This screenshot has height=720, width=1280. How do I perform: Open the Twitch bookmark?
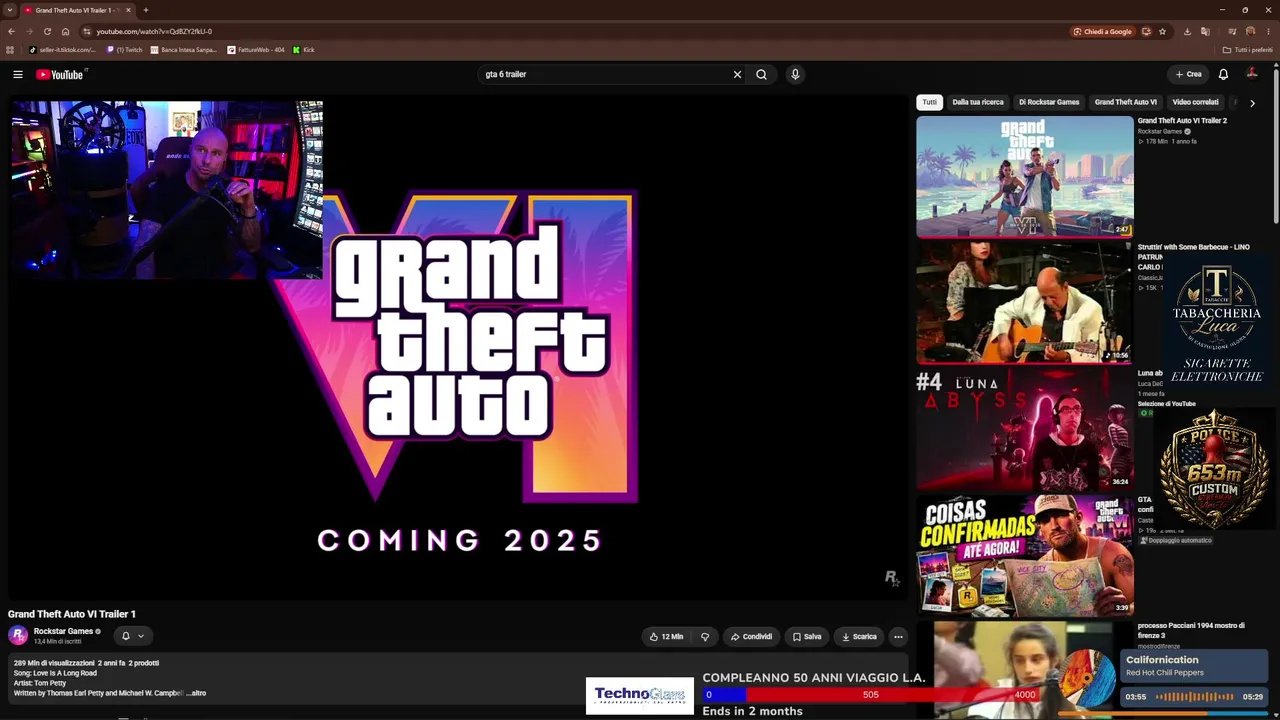point(125,50)
